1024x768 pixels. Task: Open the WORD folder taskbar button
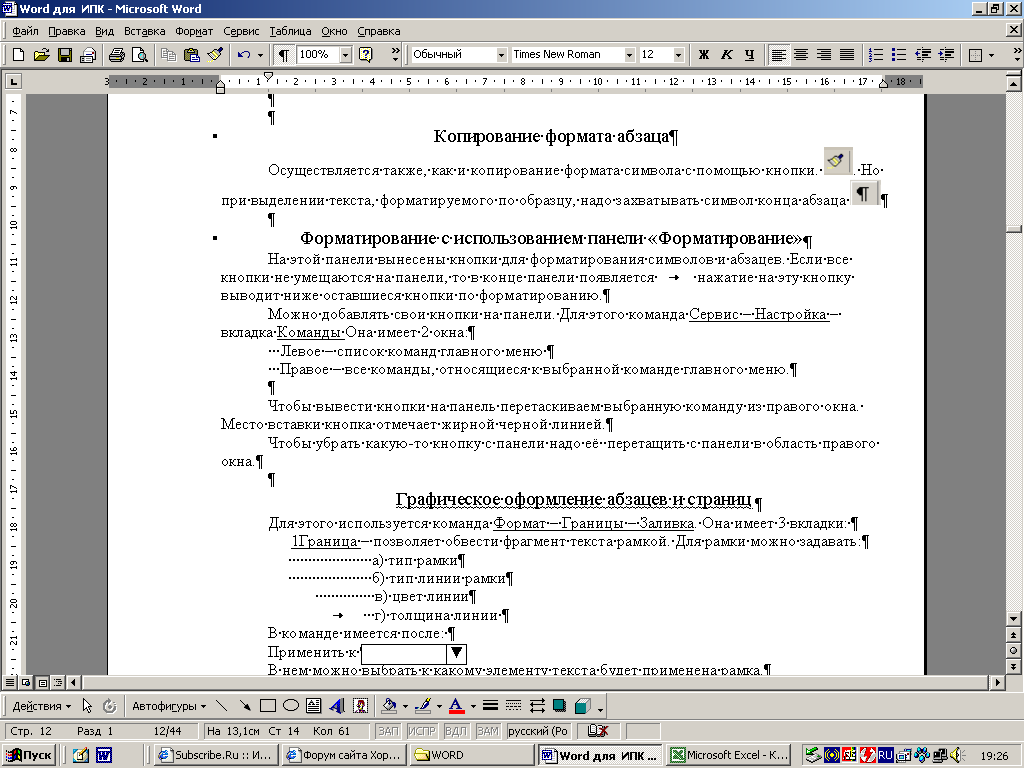point(472,755)
